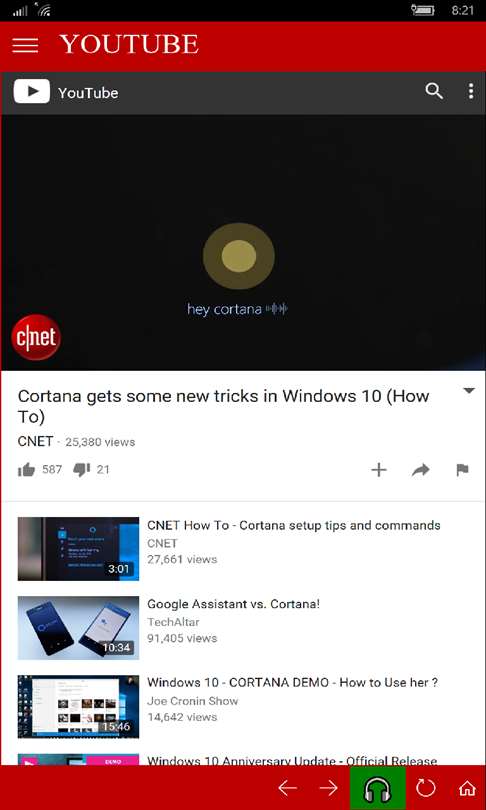Go to home via house icon
This screenshot has width=486, height=810.
coord(467,788)
